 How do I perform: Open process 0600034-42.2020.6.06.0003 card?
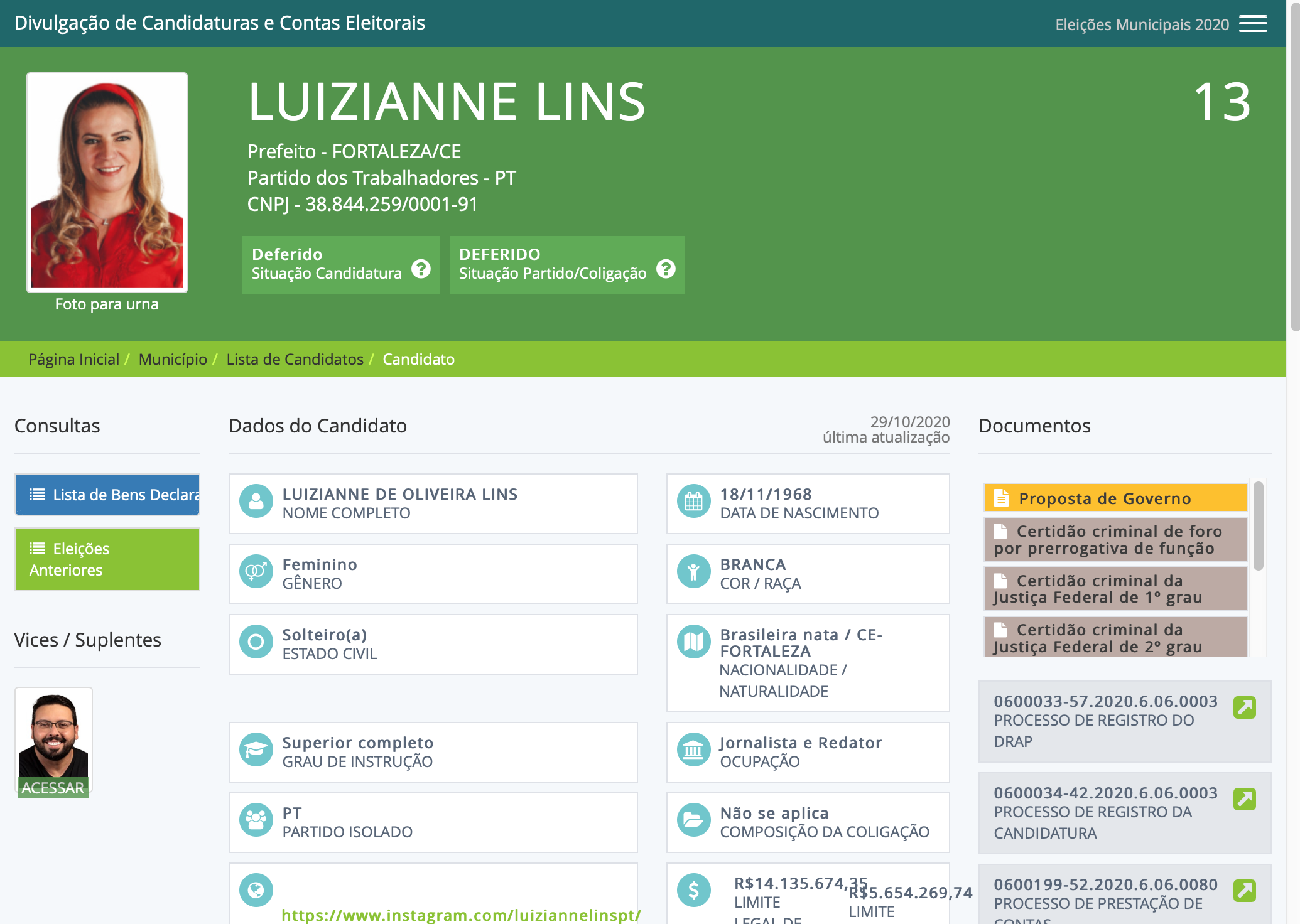pos(1125,813)
